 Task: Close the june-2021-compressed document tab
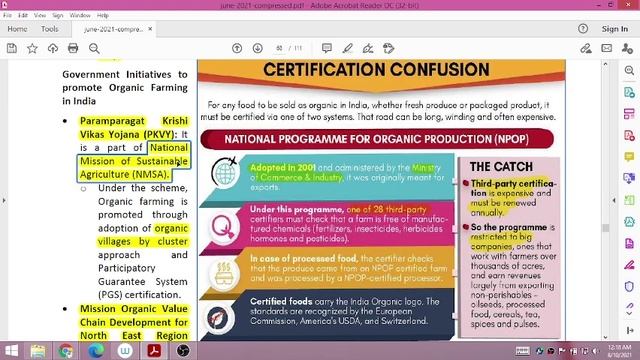tap(150, 29)
